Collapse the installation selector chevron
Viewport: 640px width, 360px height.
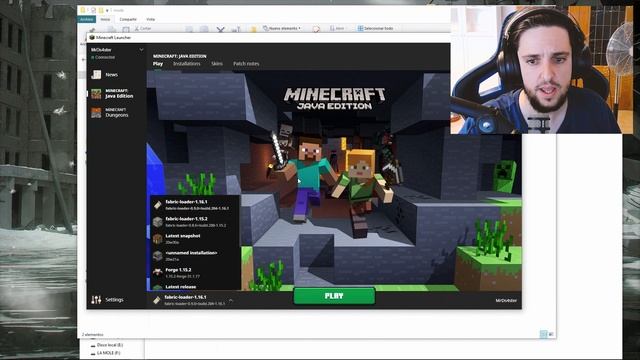[x=231, y=300]
